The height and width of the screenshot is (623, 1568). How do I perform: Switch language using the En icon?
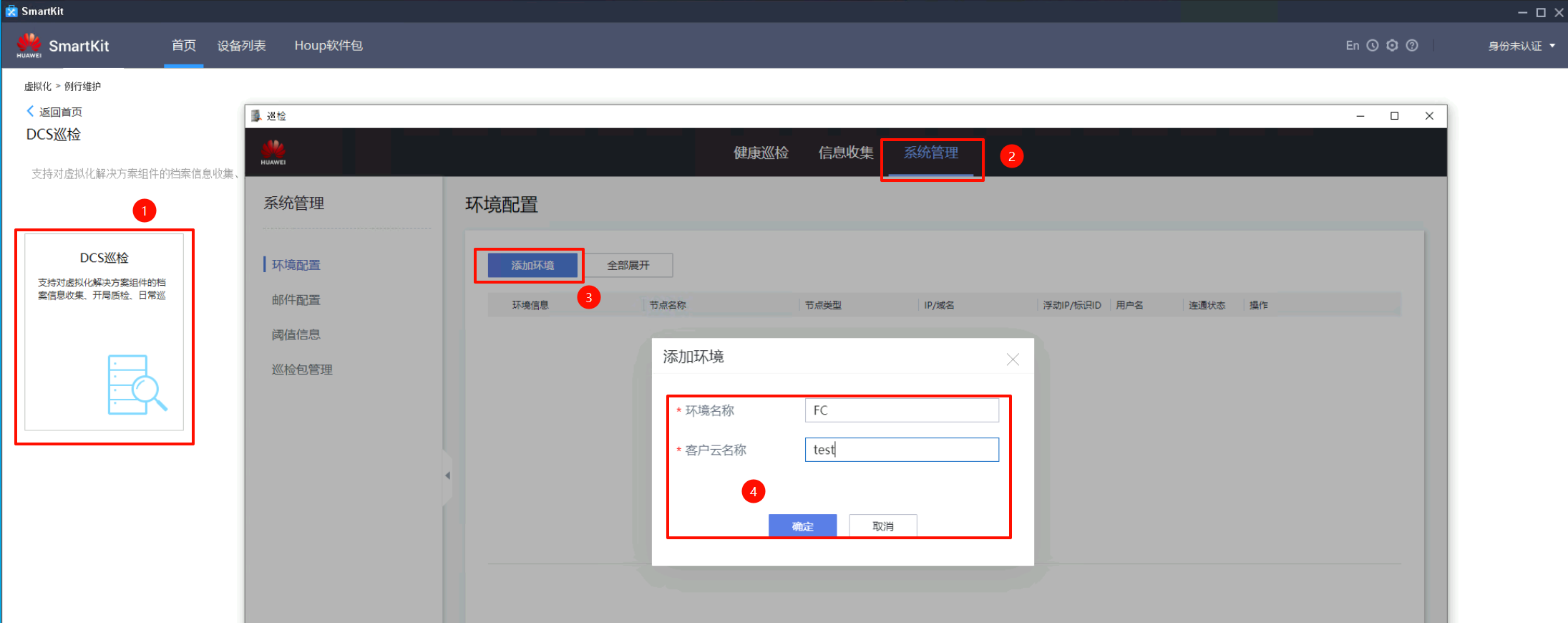[x=1352, y=46]
